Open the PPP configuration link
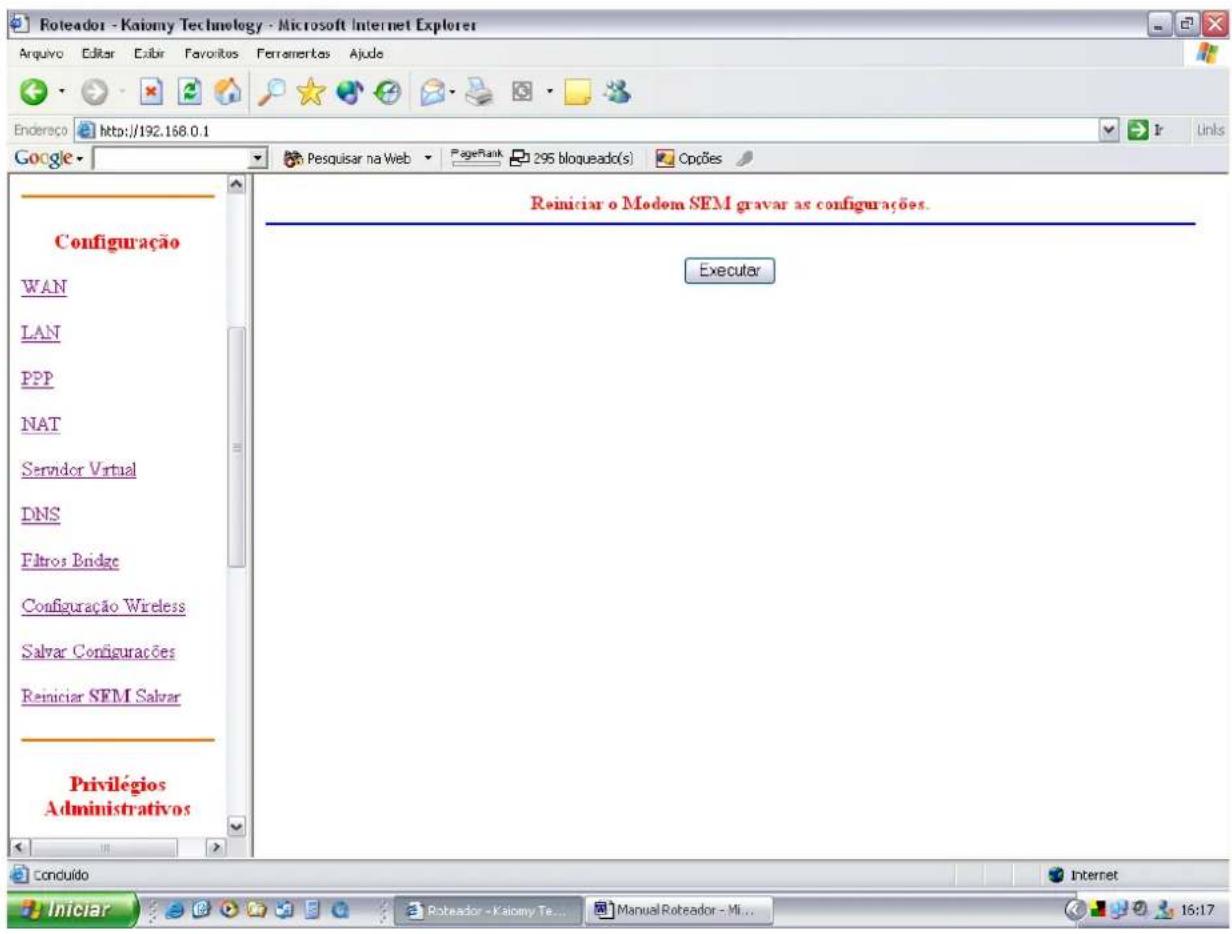 pyautogui.click(x=36, y=380)
